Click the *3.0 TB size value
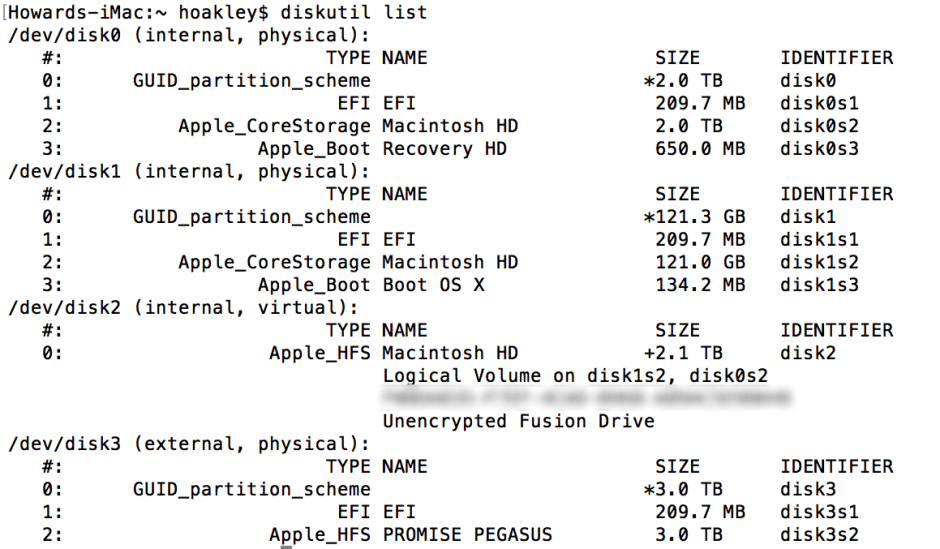940x549 pixels. (683, 490)
